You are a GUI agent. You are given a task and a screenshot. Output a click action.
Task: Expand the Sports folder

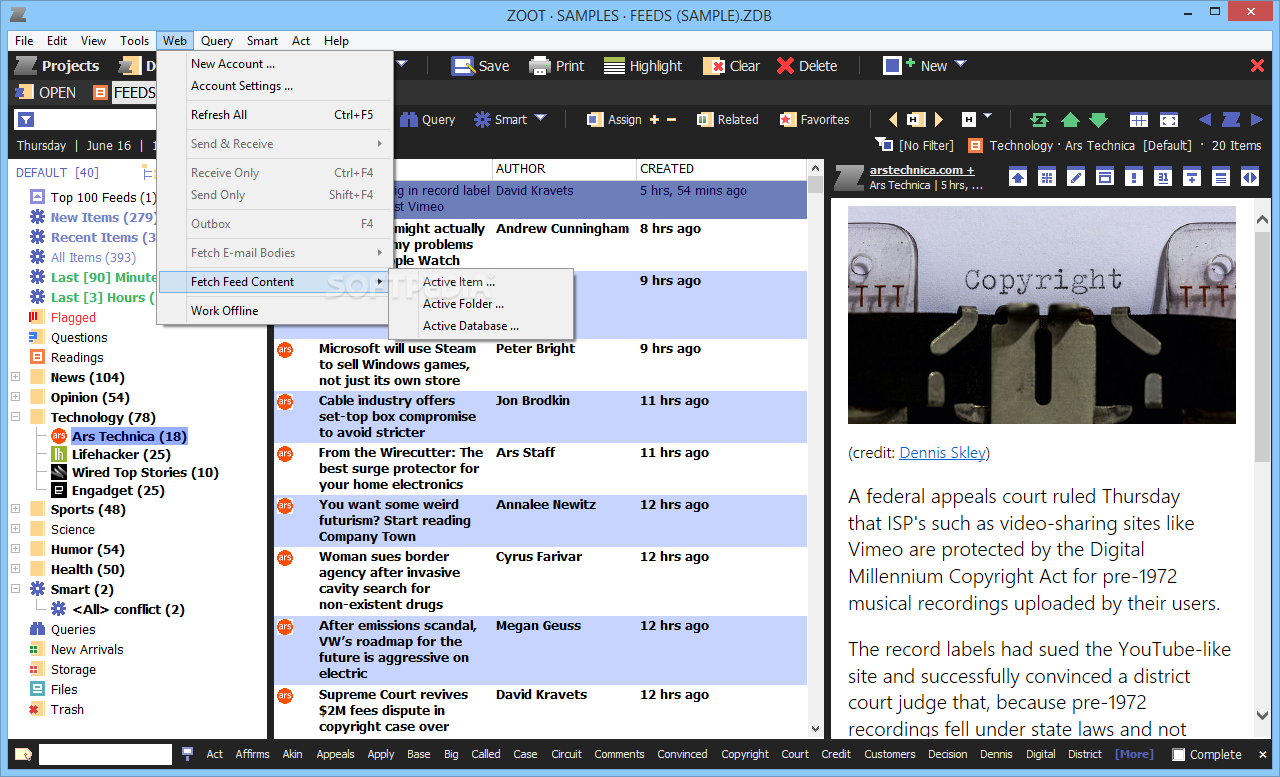(15, 509)
